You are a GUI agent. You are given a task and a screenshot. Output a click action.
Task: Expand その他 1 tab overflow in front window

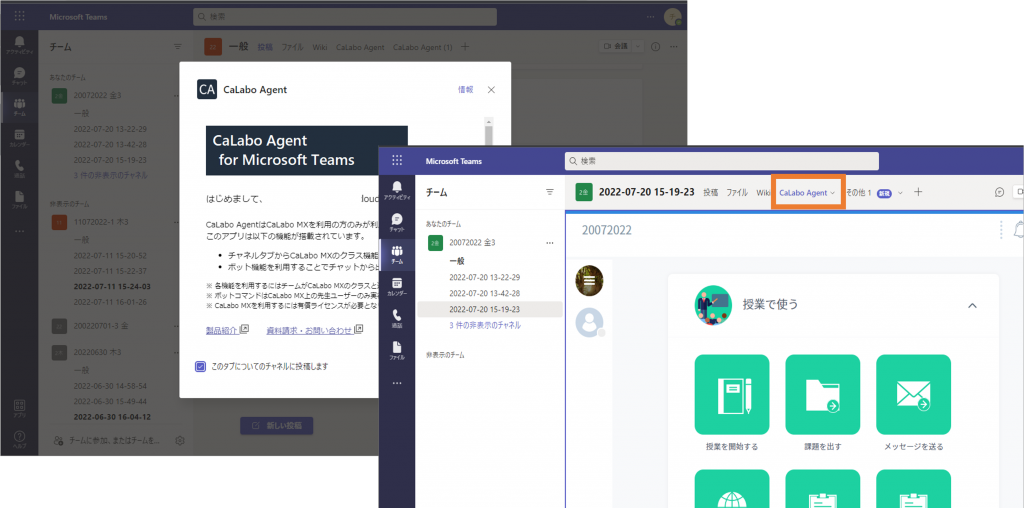click(874, 193)
